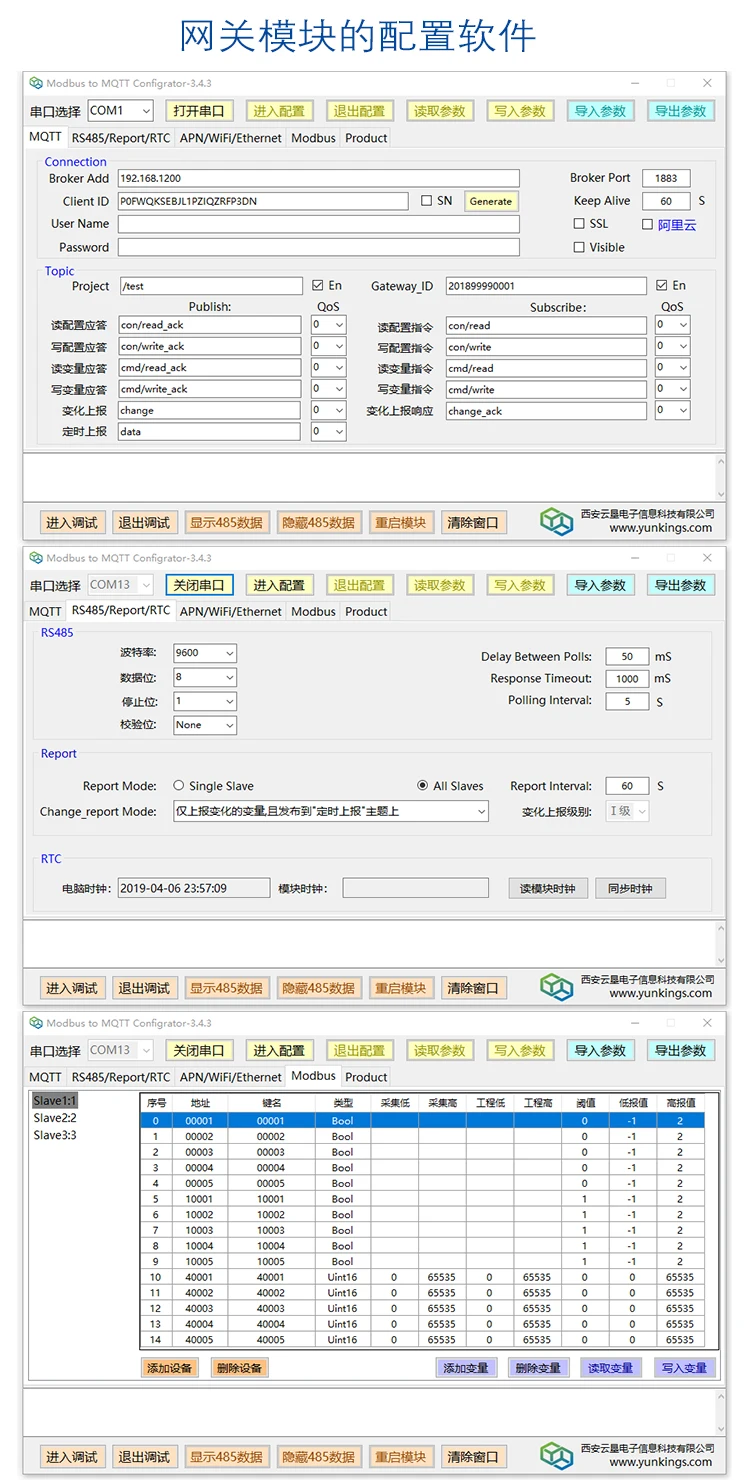Open the RS485/Report/RTC tab in the Modbus table window

[121, 1077]
